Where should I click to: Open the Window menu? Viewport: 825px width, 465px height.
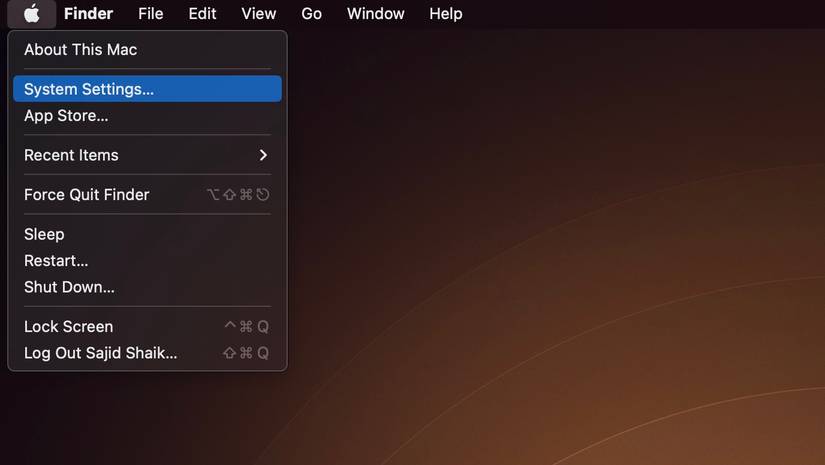pos(376,14)
